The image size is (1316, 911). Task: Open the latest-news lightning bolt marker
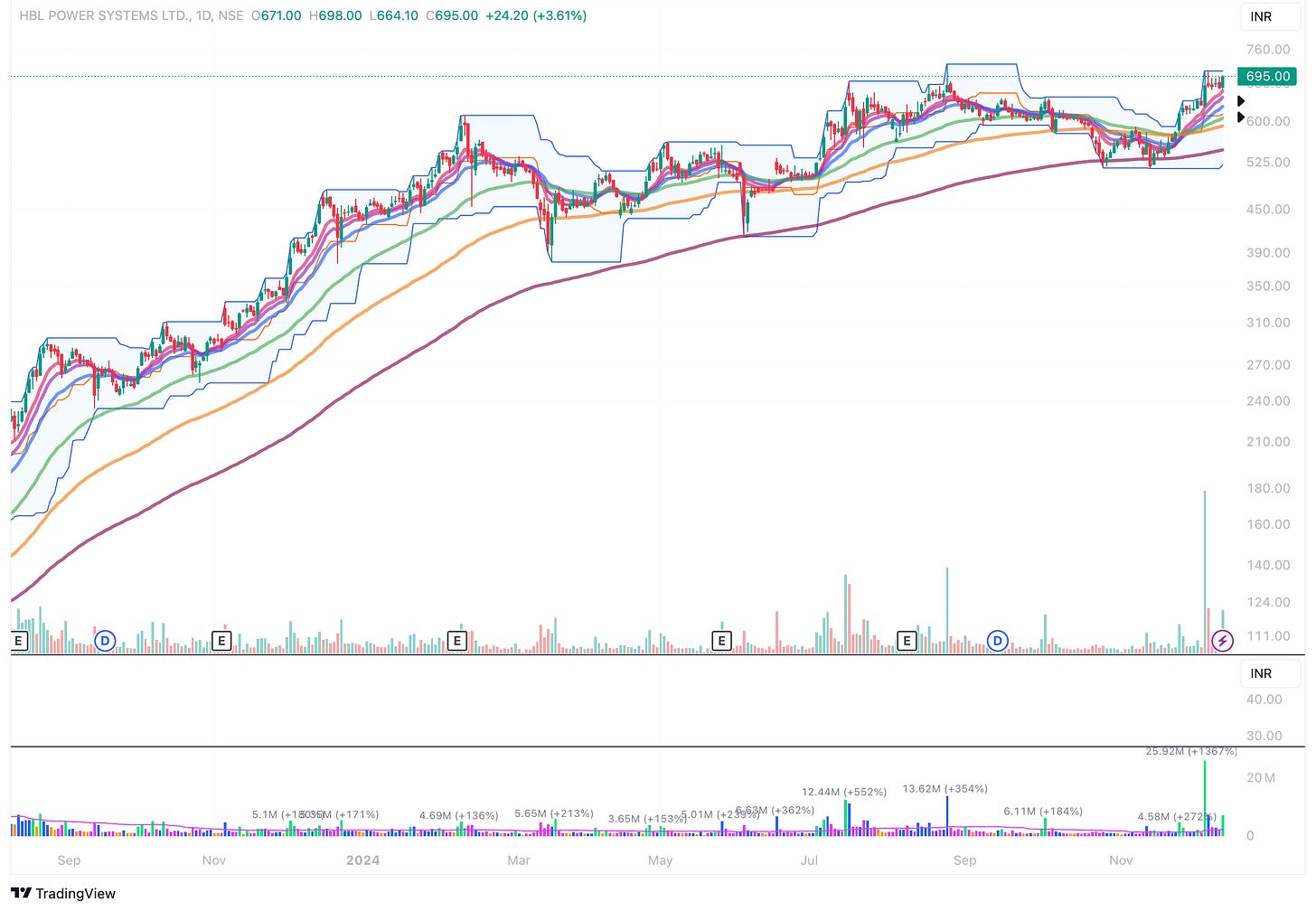tap(1222, 642)
